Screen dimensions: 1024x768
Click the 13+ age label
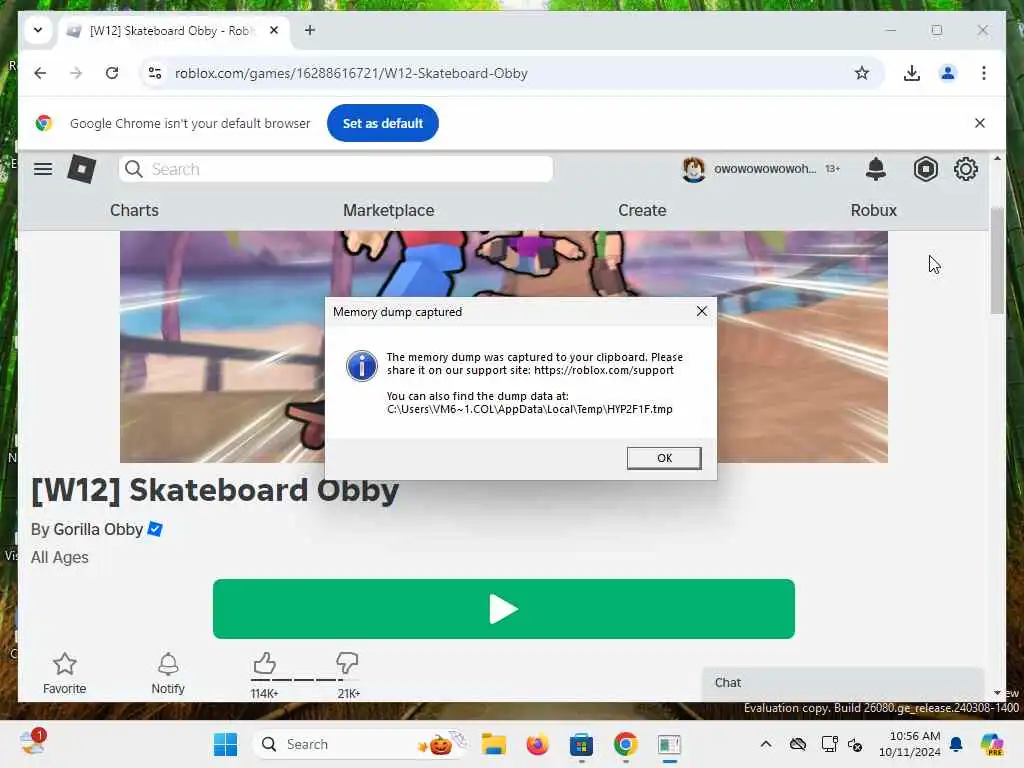pyautogui.click(x=832, y=168)
